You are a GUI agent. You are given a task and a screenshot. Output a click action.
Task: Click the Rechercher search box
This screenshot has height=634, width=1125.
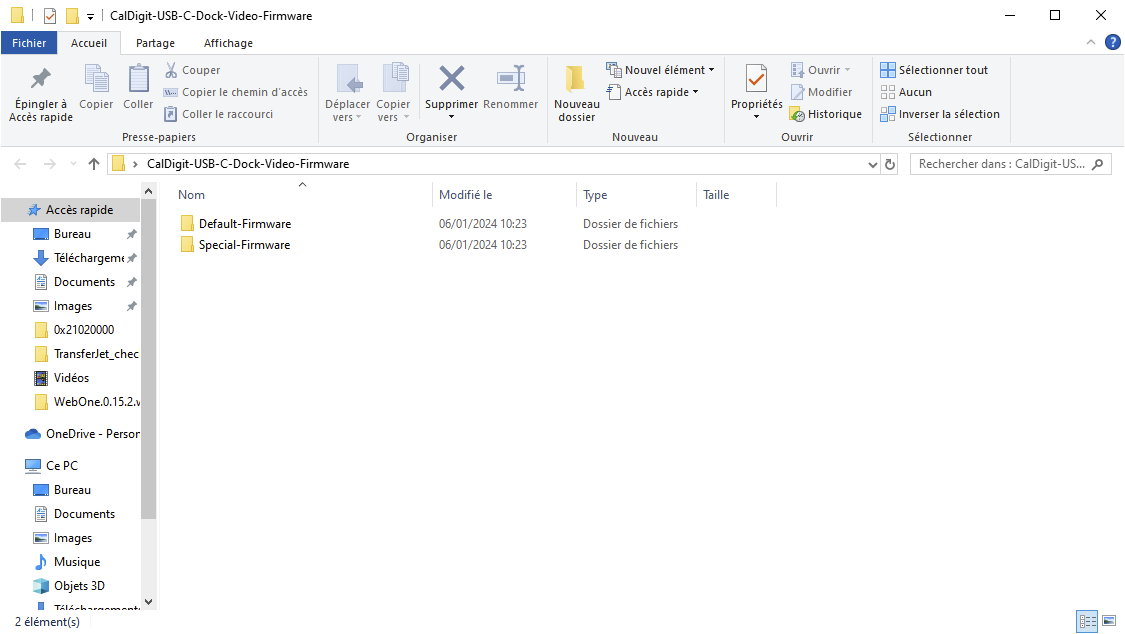1010,164
